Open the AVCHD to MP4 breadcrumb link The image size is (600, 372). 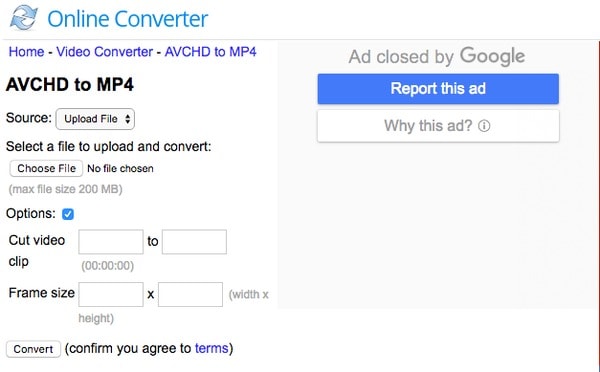[x=210, y=52]
